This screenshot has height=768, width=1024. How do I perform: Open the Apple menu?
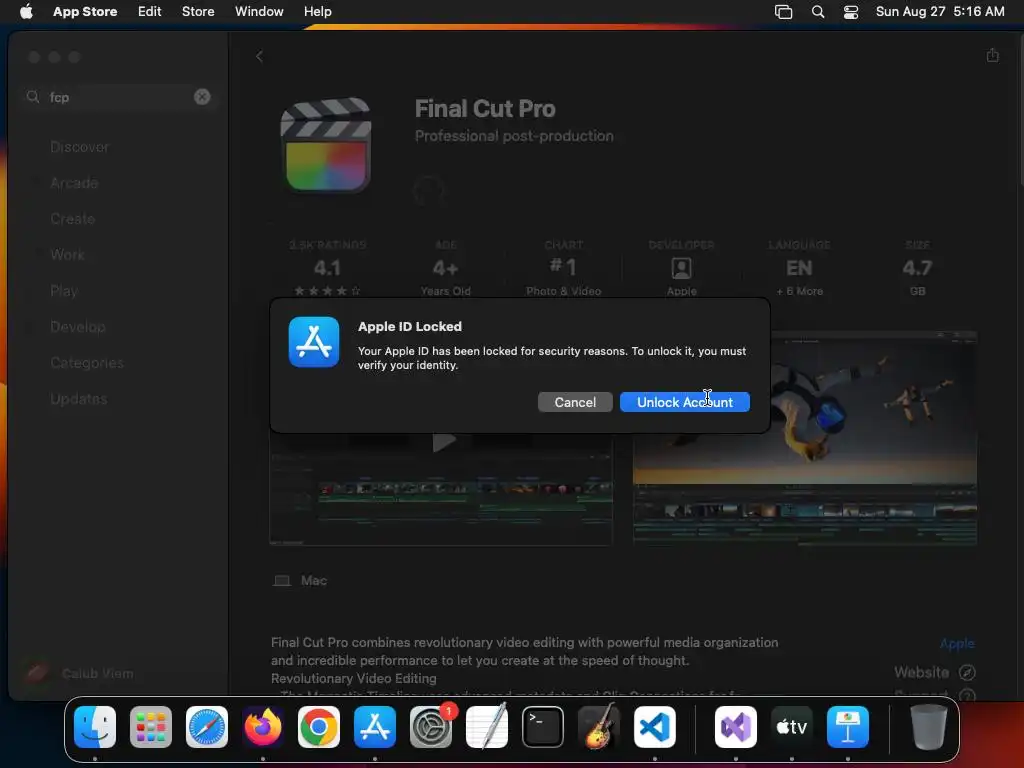tap(26, 11)
